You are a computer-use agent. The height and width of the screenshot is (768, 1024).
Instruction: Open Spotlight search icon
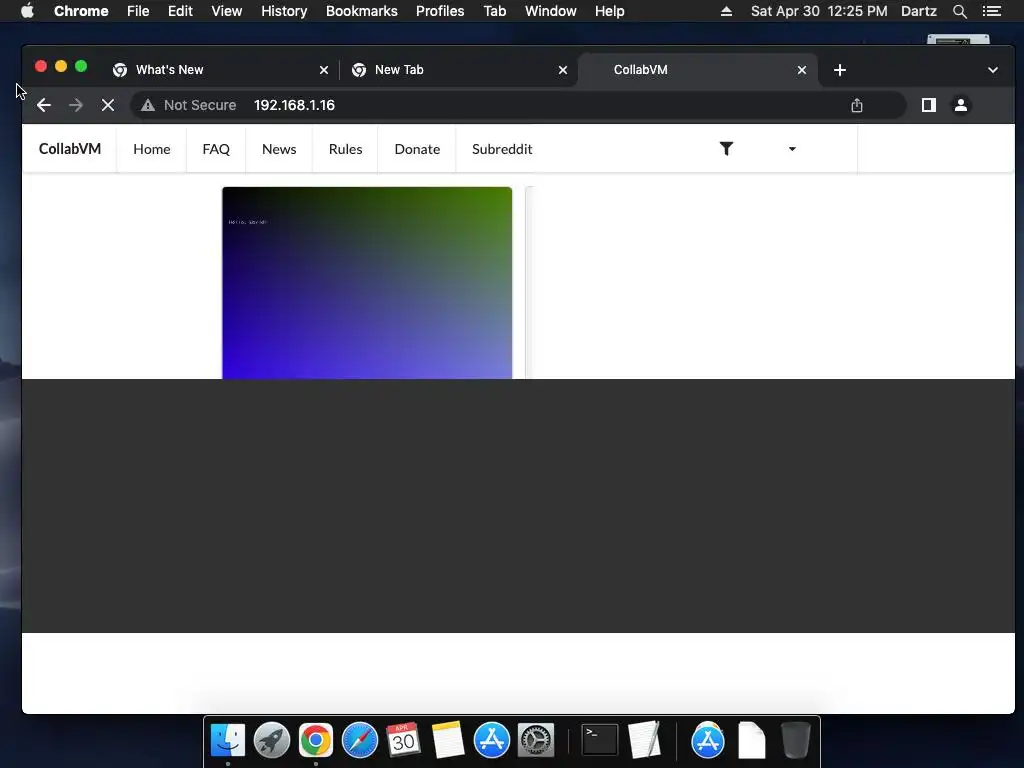pos(959,11)
